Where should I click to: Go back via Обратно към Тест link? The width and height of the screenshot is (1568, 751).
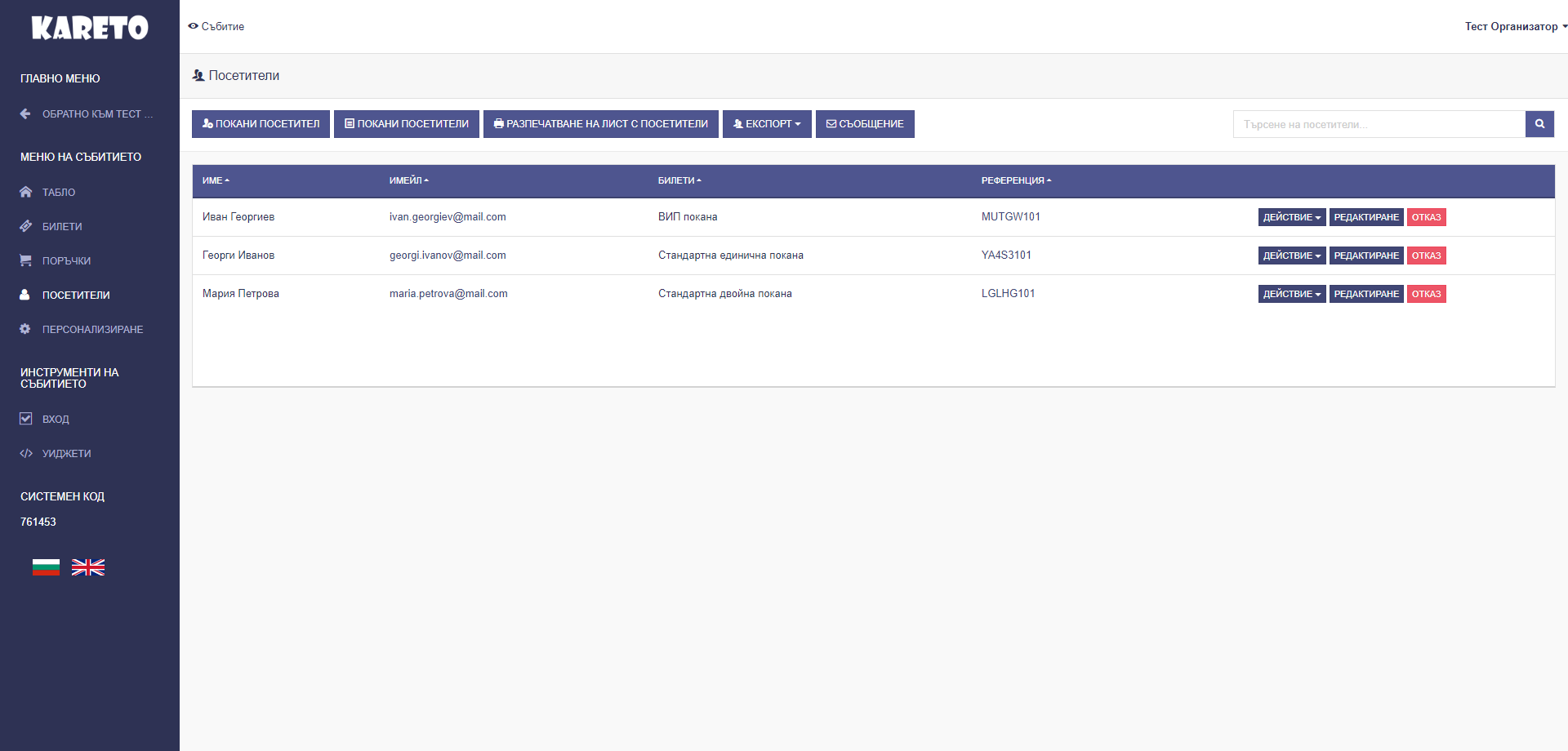click(97, 114)
